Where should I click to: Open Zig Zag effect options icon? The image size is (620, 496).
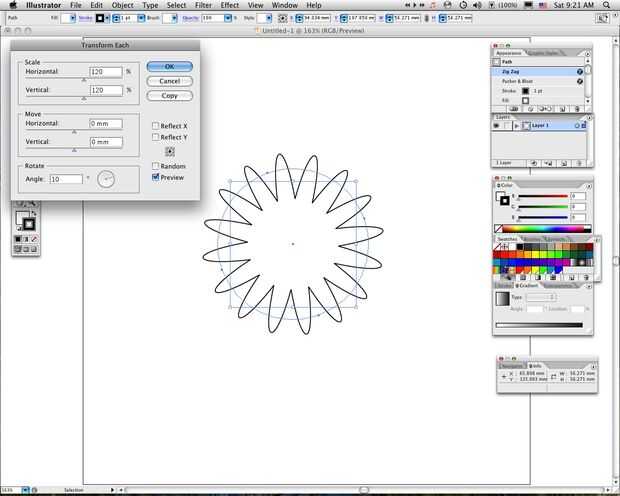click(580, 72)
